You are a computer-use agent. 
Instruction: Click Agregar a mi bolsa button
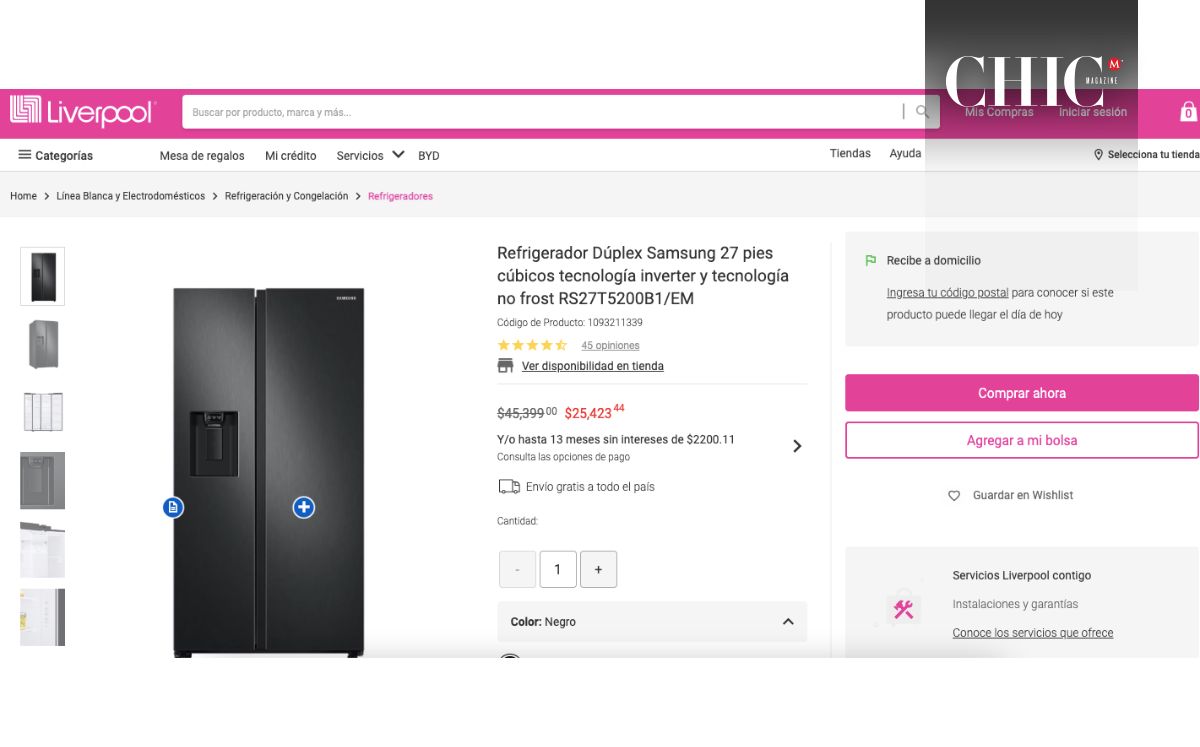(1021, 440)
